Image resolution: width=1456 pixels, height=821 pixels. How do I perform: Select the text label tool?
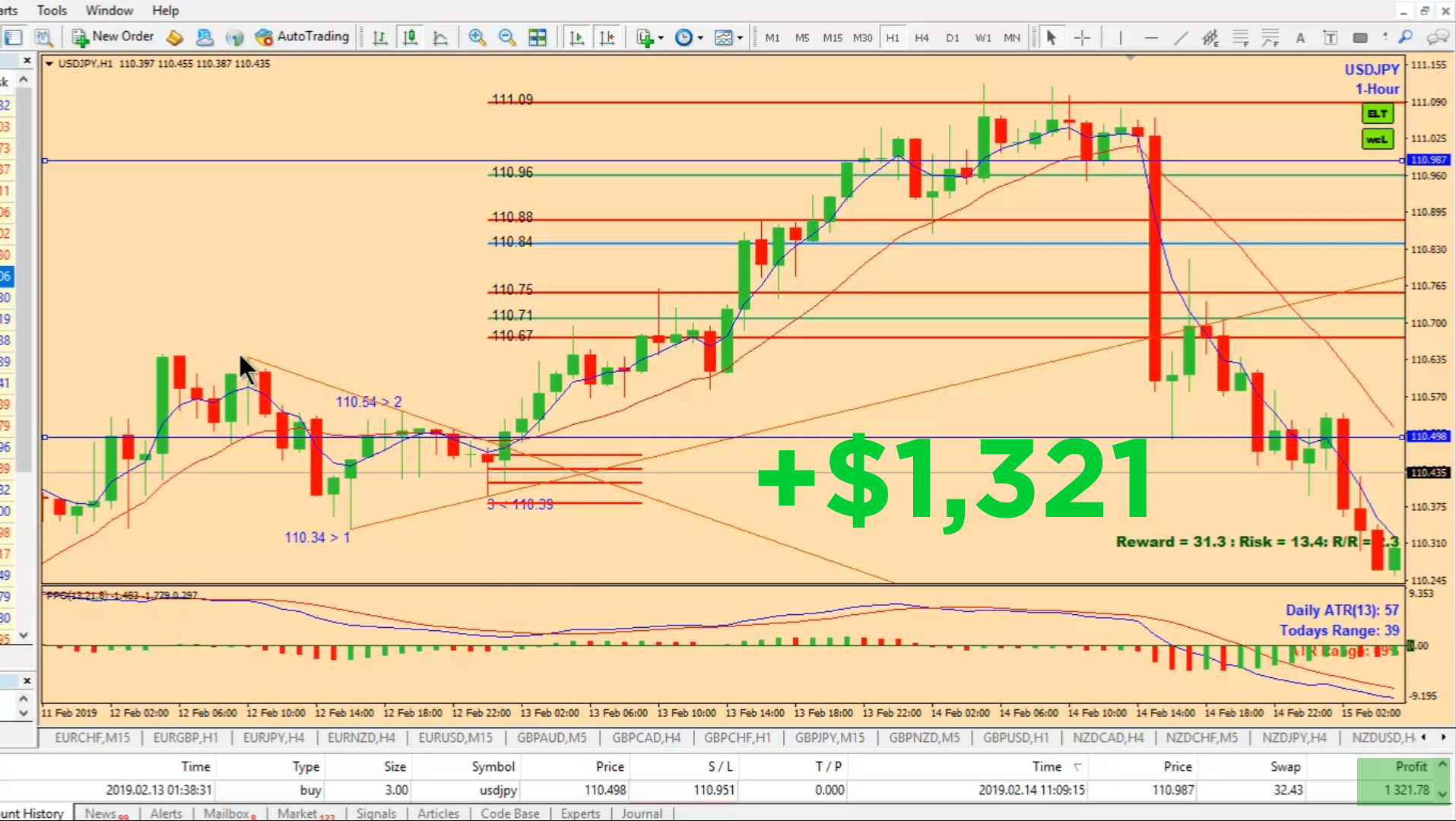tap(1330, 37)
